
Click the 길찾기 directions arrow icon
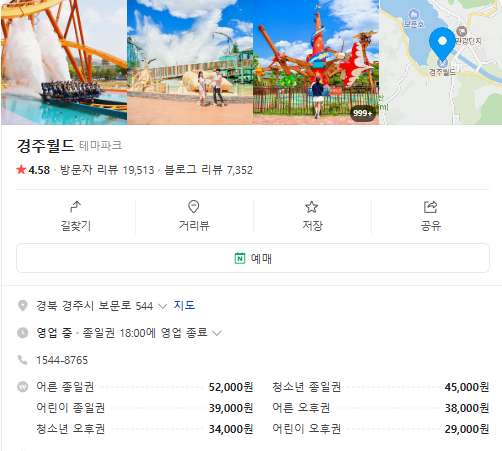click(76, 207)
